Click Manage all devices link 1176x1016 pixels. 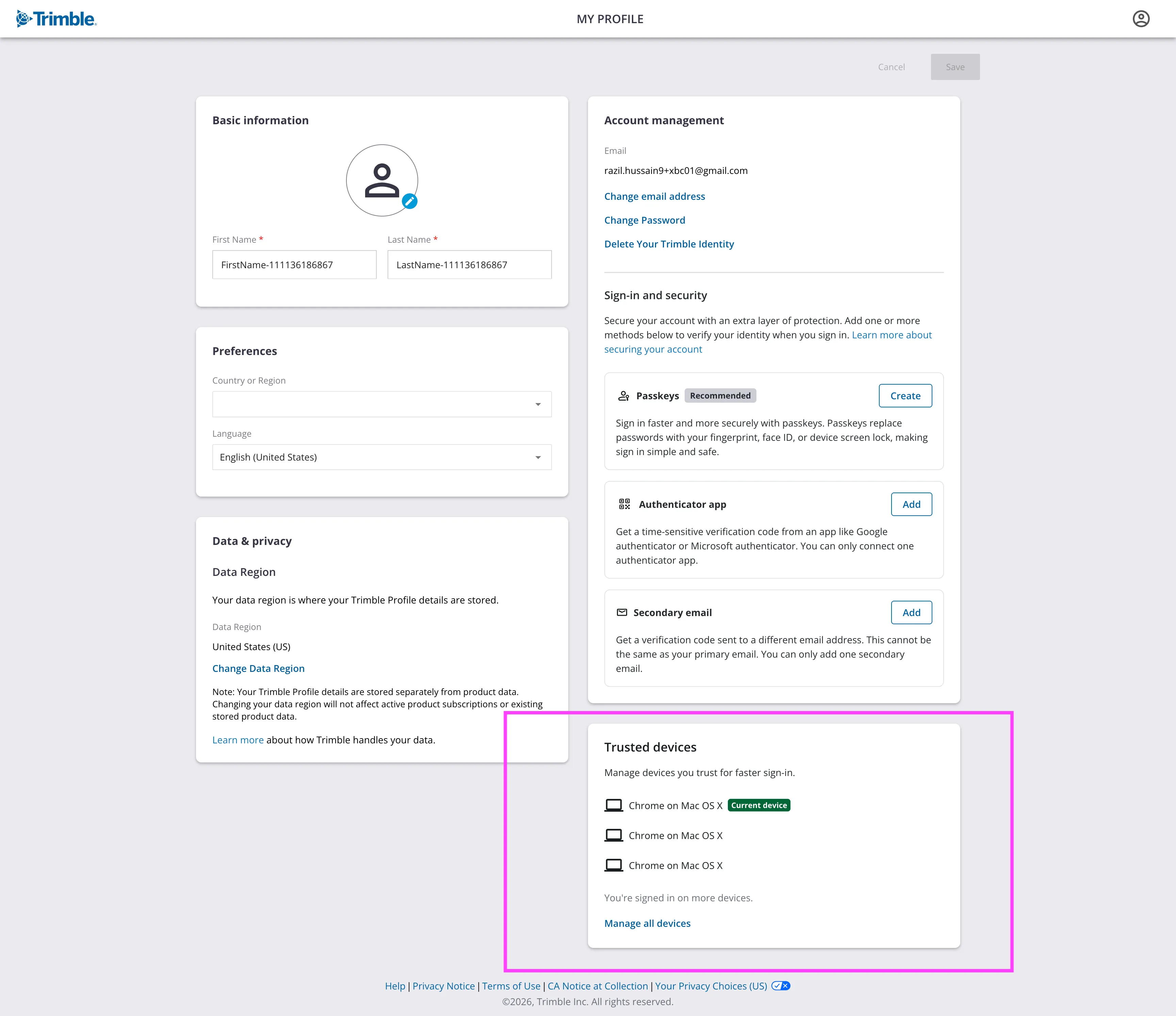648,923
